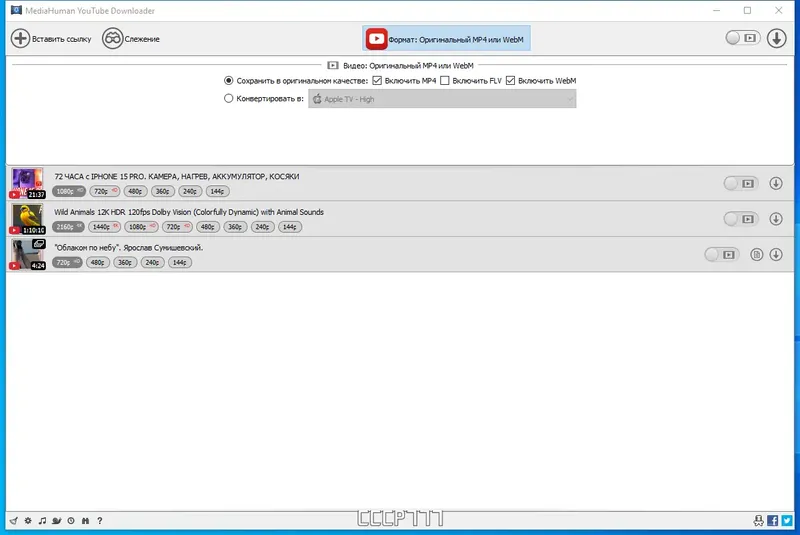This screenshot has height=535, width=800.
Task: Select 360p quality for iPhone 15 Pro video
Action: tap(163, 191)
